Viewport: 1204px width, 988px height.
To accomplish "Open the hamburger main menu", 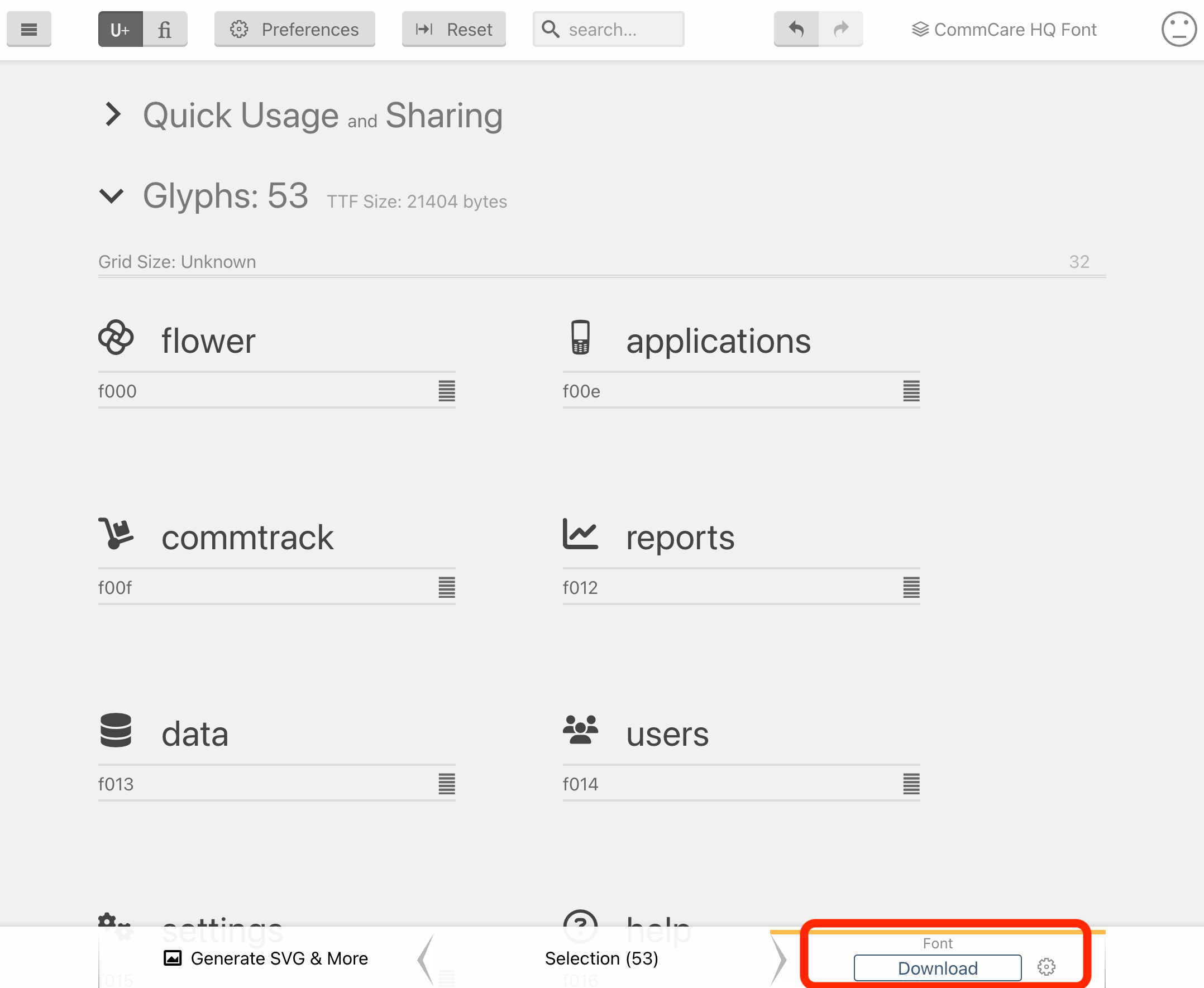I will pos(29,29).
